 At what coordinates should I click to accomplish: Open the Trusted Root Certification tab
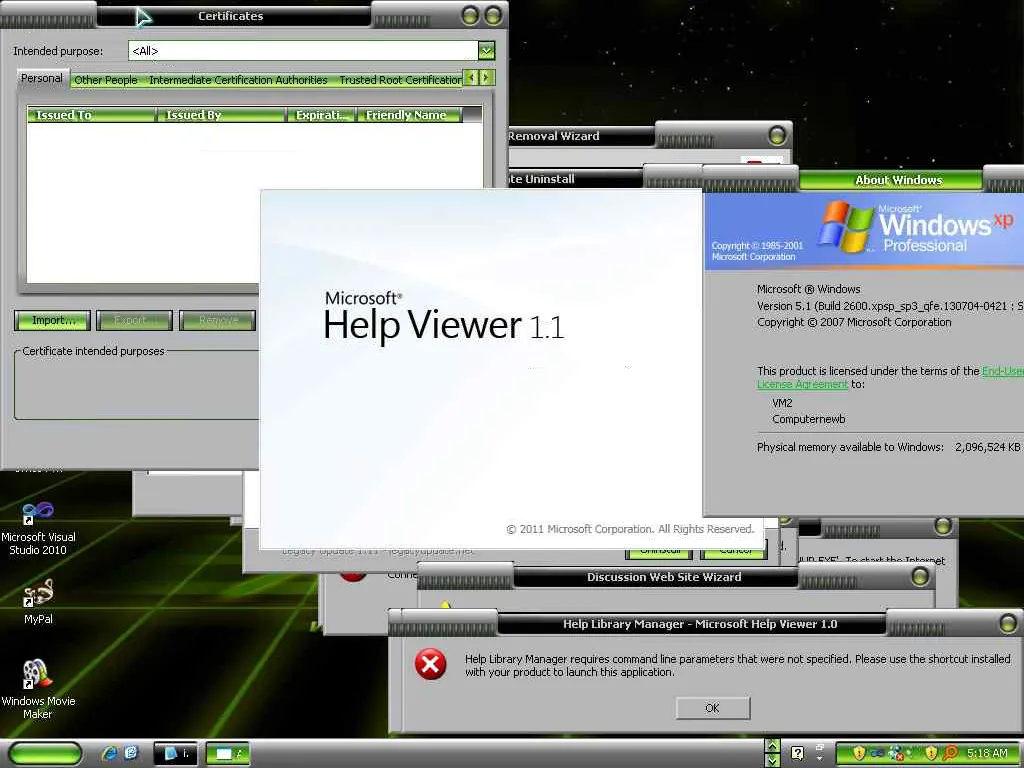[400, 80]
